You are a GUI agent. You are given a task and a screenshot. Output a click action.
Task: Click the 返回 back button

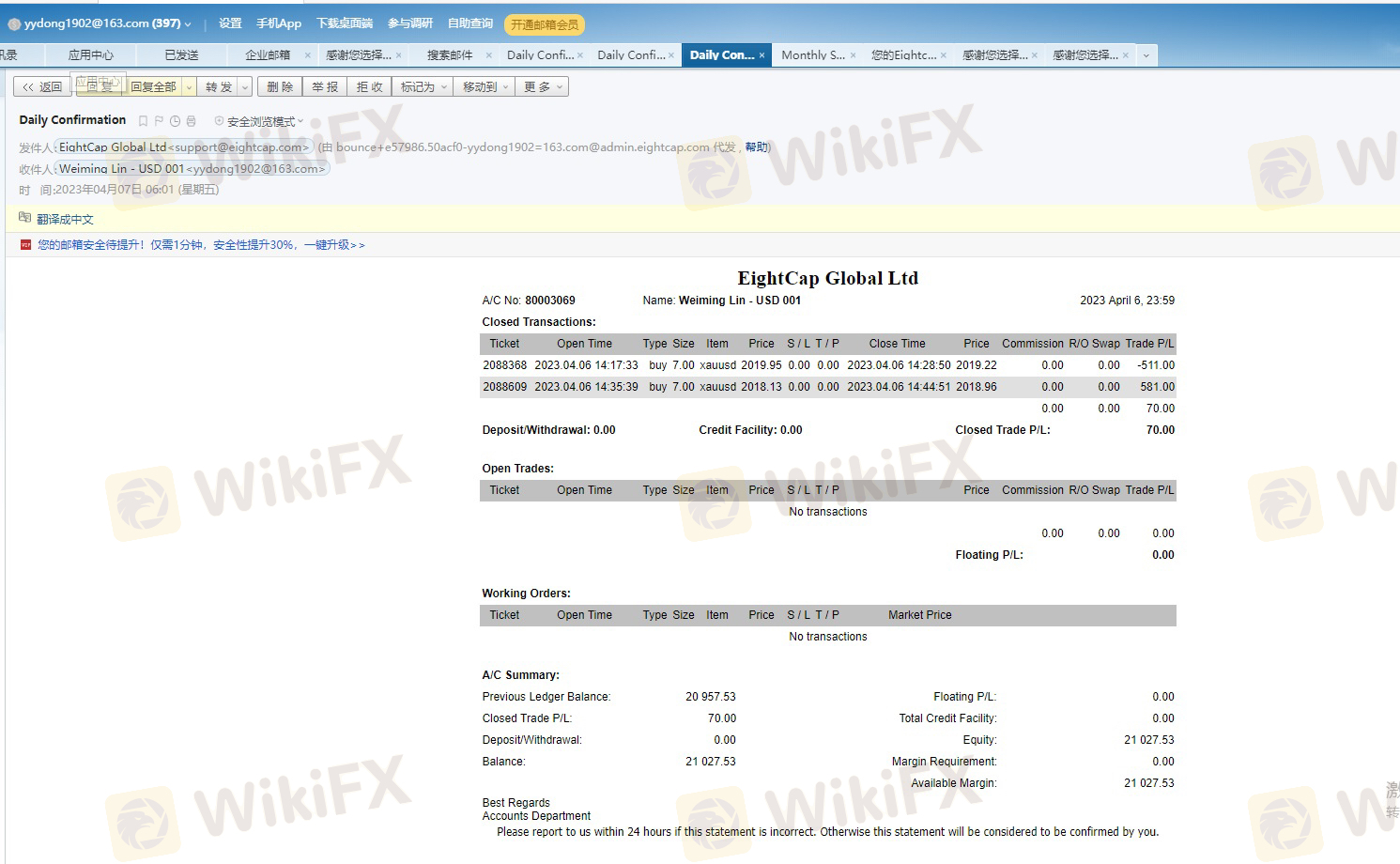(x=42, y=87)
